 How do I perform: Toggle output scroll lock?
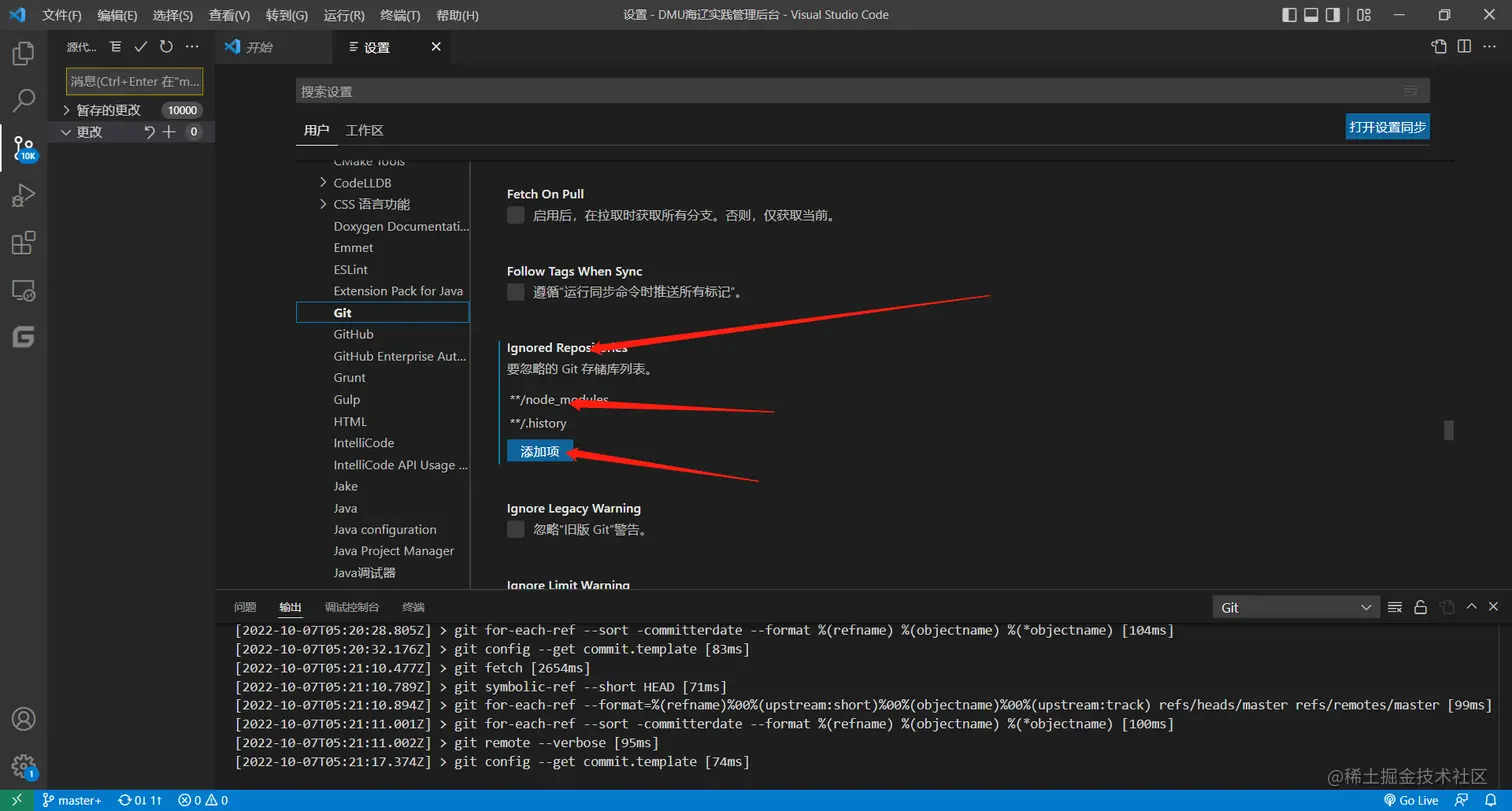point(1420,607)
